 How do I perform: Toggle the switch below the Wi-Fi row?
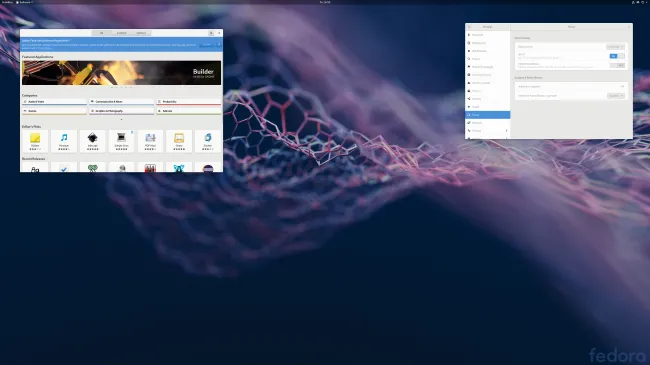[617, 65]
